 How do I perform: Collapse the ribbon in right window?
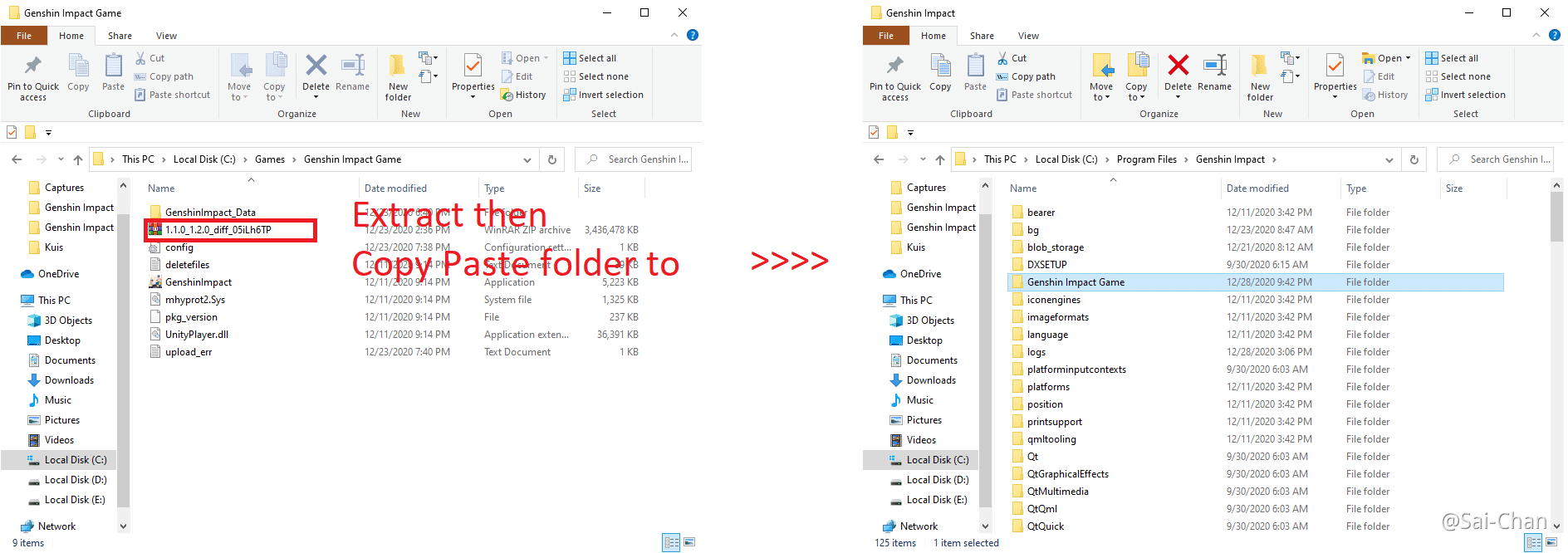point(1536,35)
